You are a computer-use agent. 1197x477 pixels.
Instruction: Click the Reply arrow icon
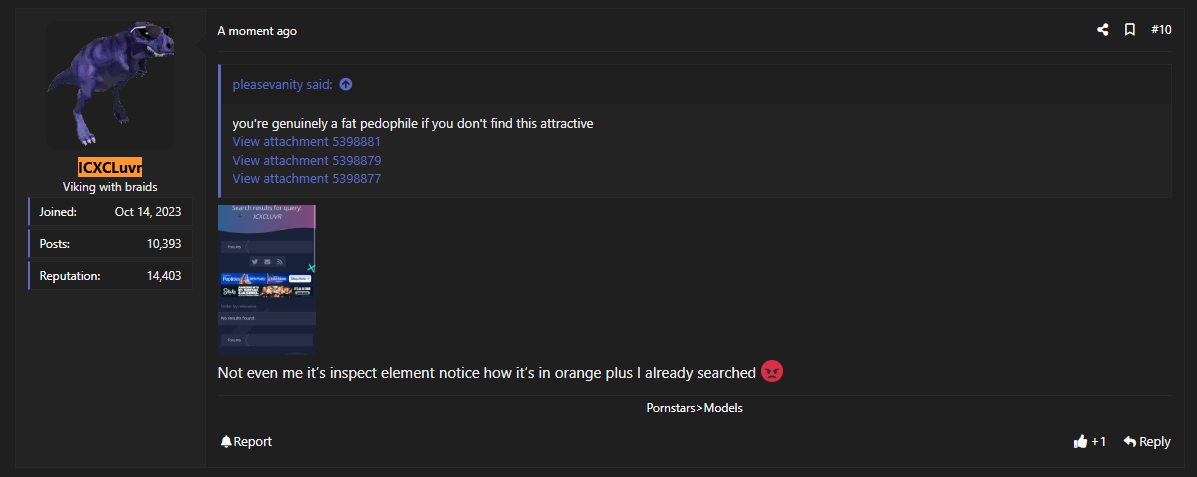pos(1130,441)
